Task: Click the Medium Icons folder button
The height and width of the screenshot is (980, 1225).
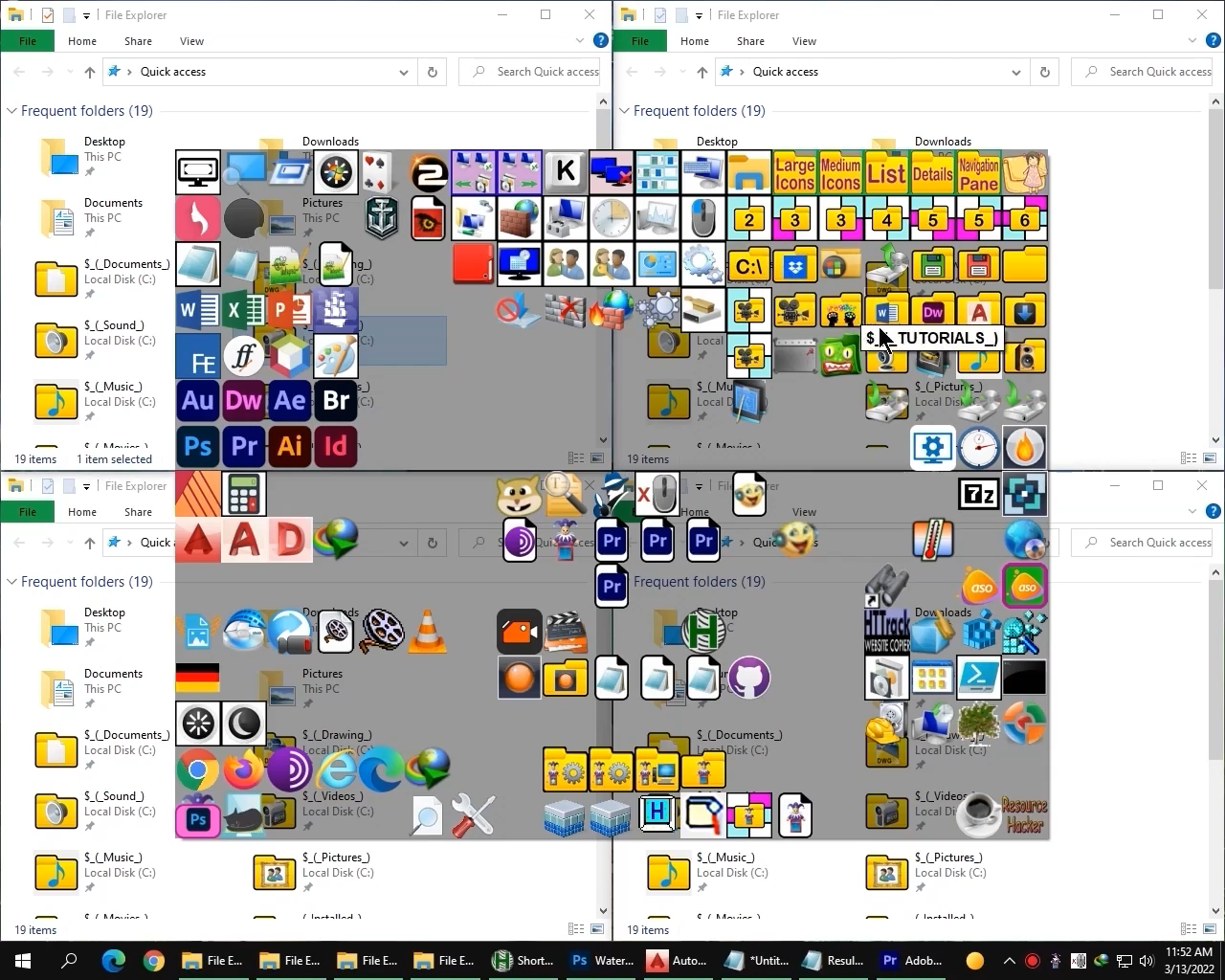Action: click(841, 172)
